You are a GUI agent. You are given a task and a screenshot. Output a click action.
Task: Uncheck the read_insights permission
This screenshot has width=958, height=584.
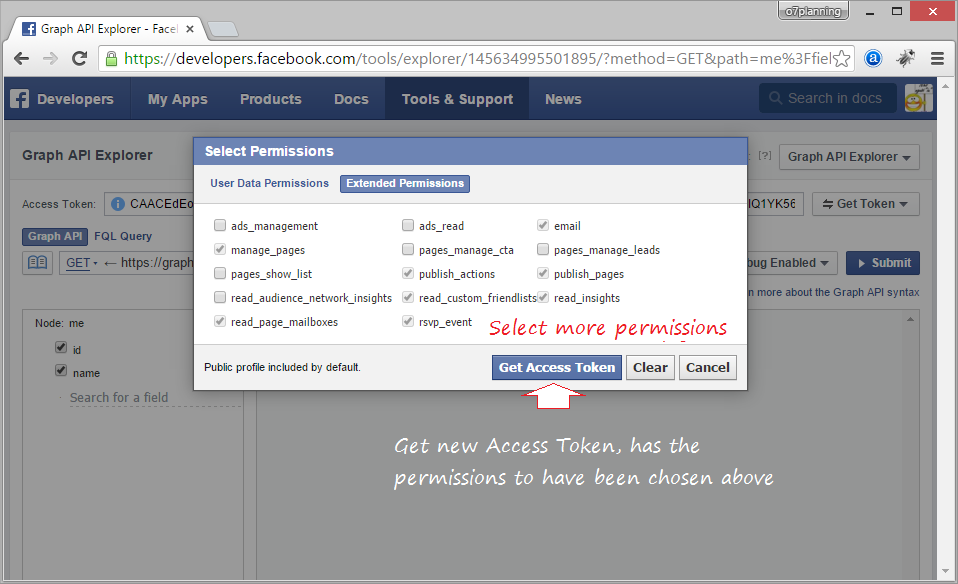[543, 297]
